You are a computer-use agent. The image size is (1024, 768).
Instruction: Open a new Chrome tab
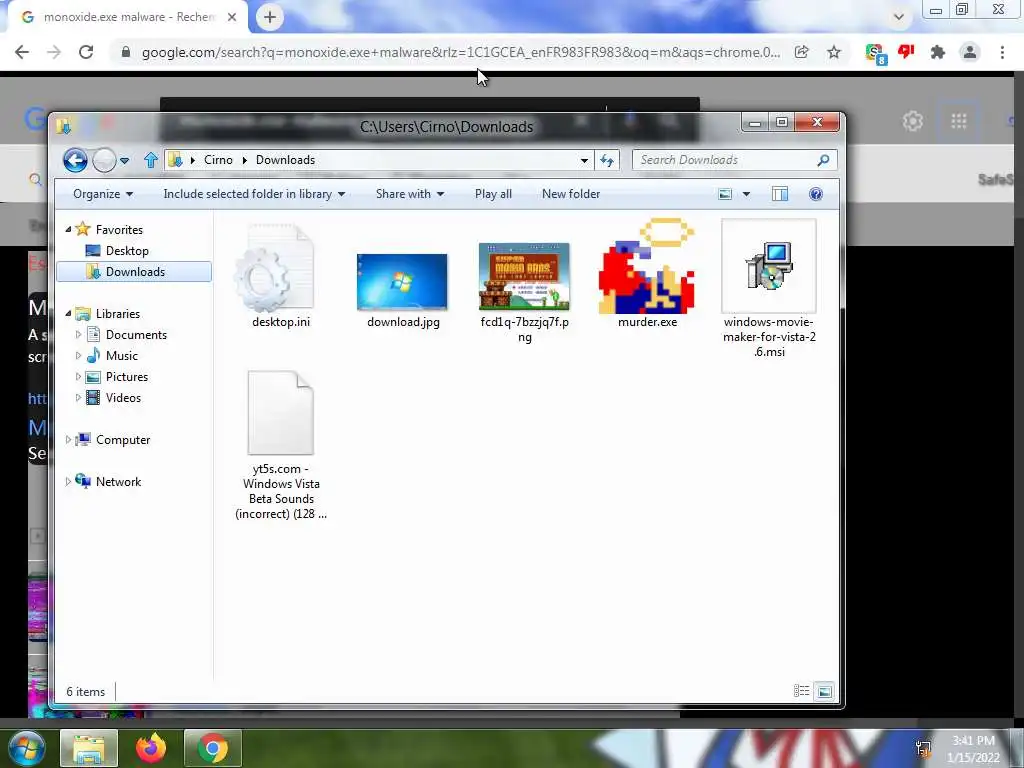(270, 18)
